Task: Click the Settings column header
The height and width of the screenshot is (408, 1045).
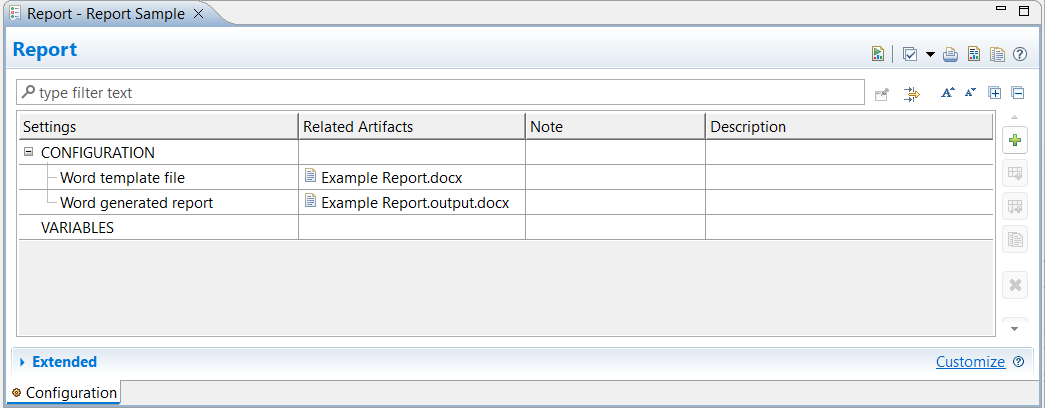Action: (x=50, y=127)
